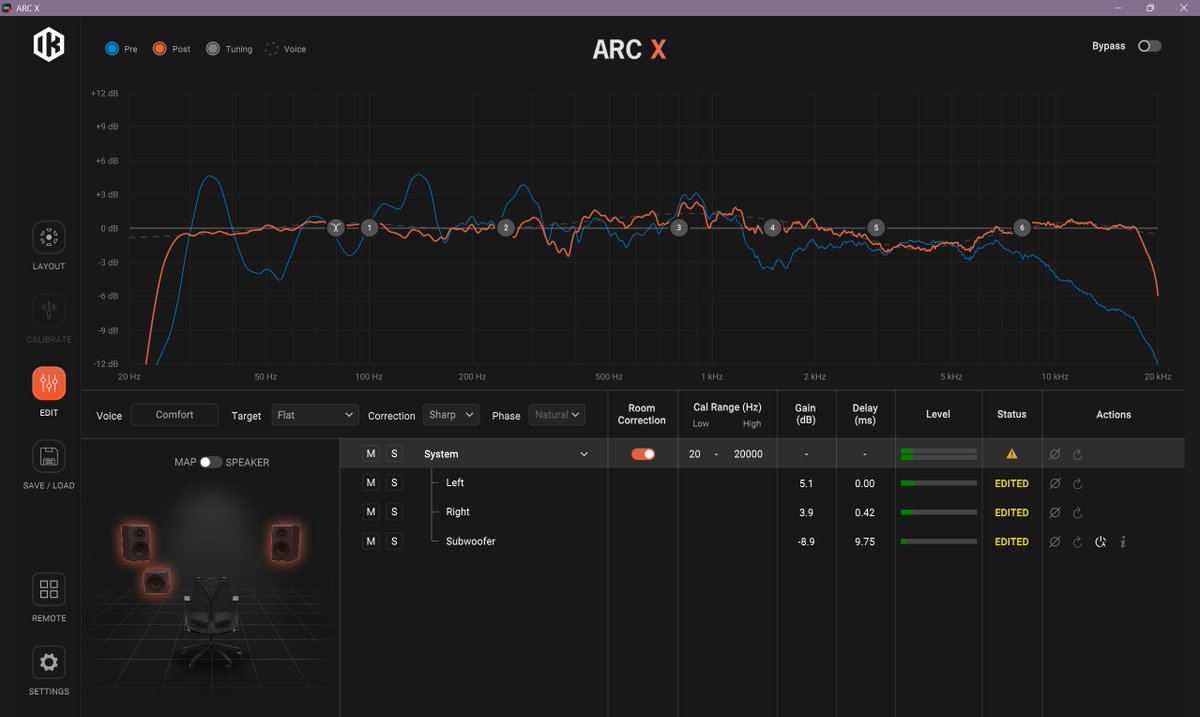Click the Left level meter

tap(939, 483)
